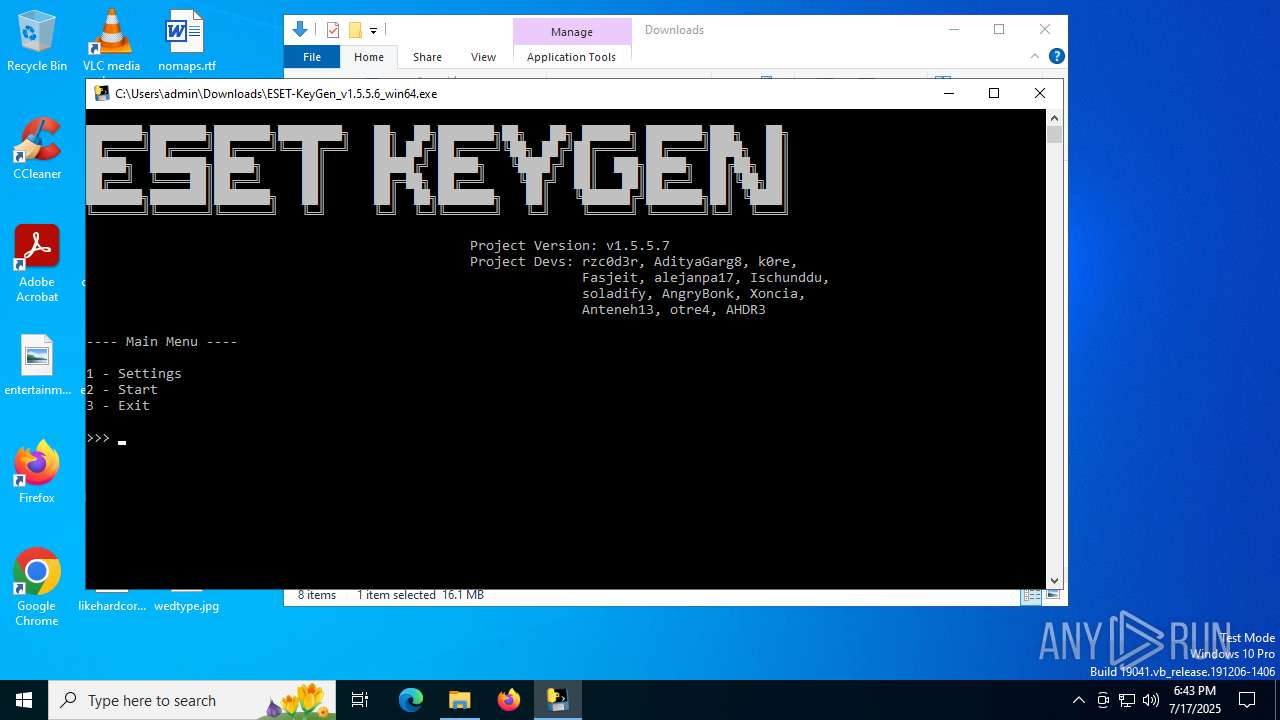Open the Explorer Help question mark icon
The width and height of the screenshot is (1280, 720).
tap(1056, 56)
